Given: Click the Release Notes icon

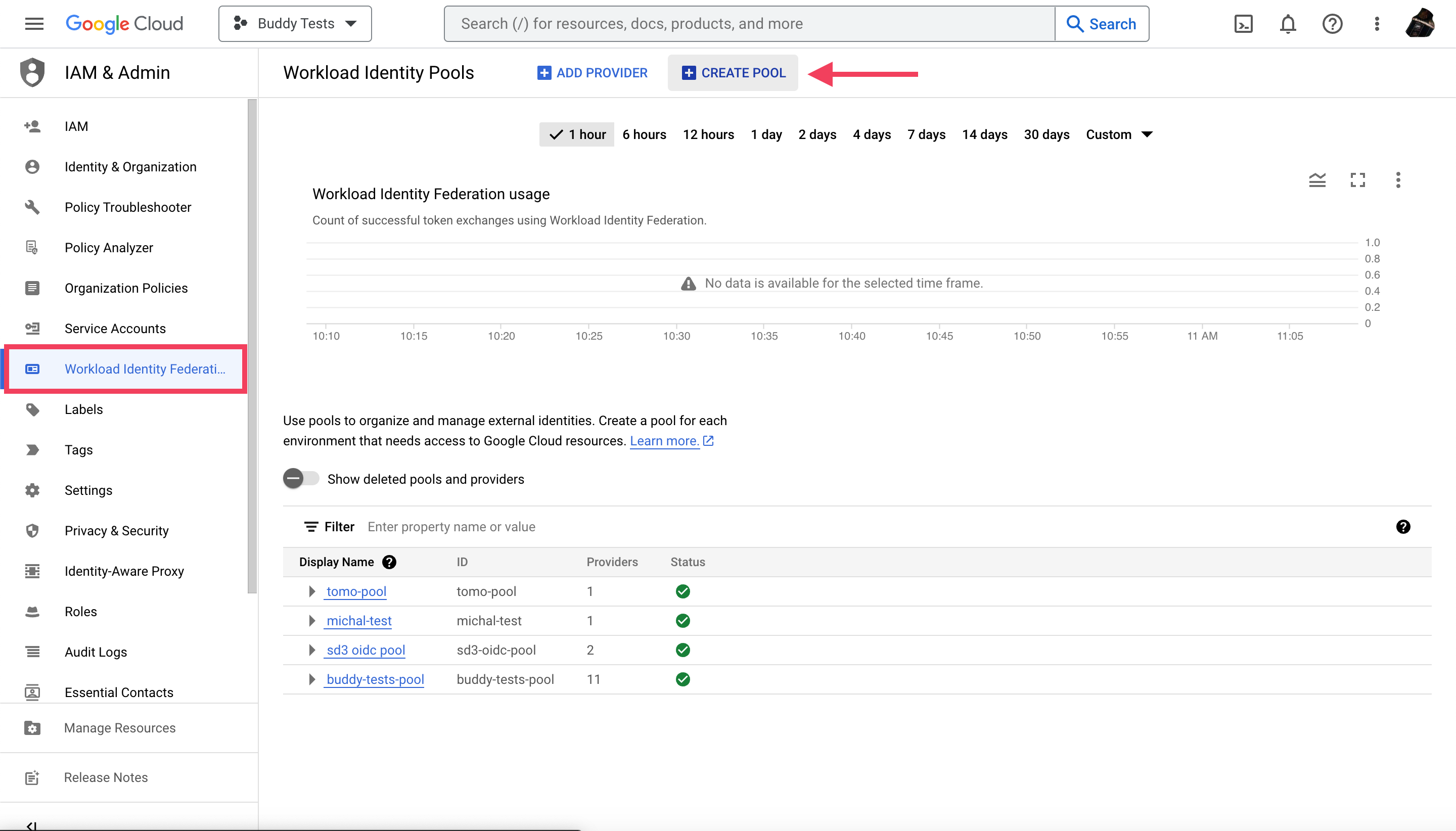Looking at the screenshot, I should [x=32, y=777].
